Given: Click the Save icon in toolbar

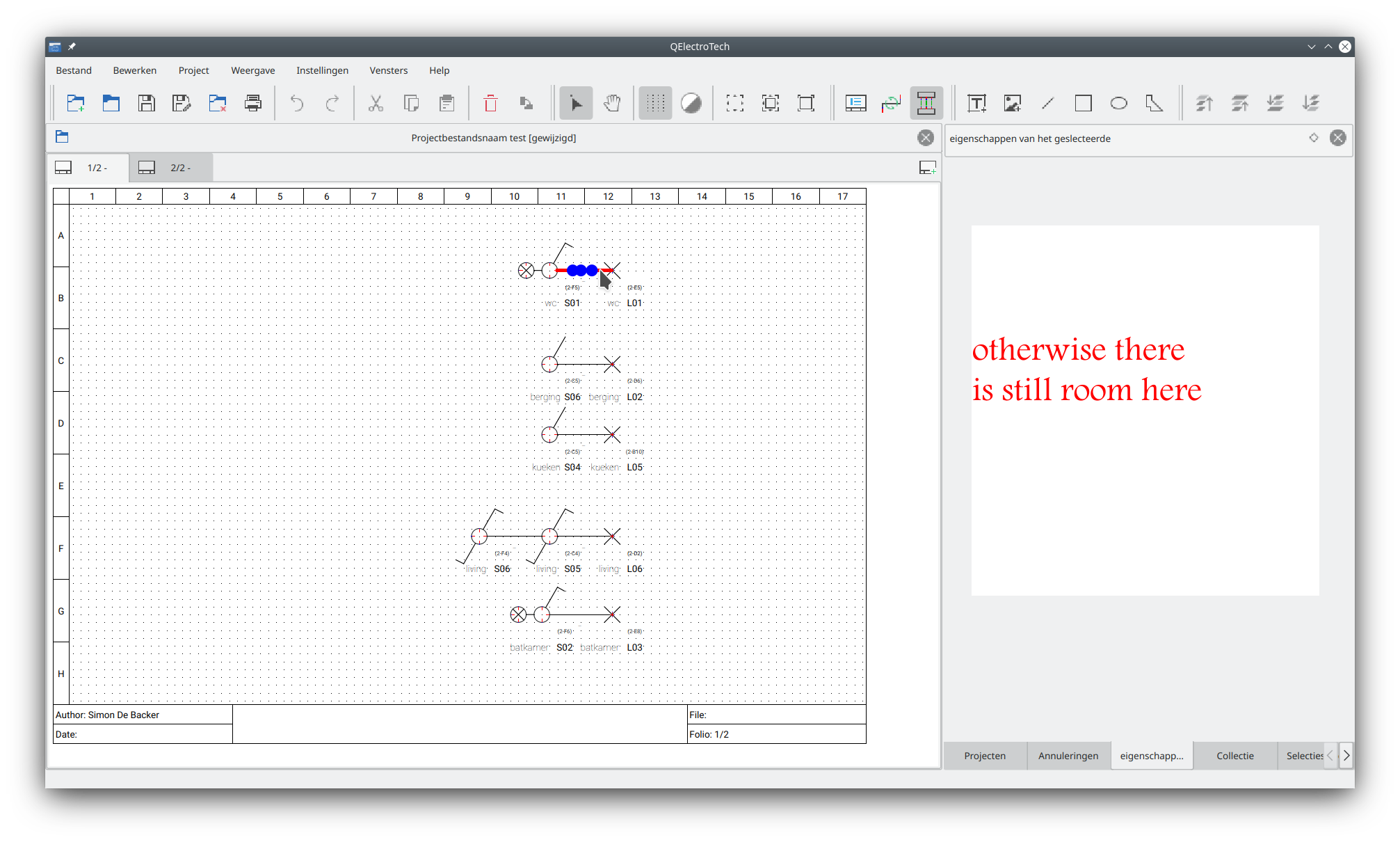Looking at the screenshot, I should click(x=147, y=104).
